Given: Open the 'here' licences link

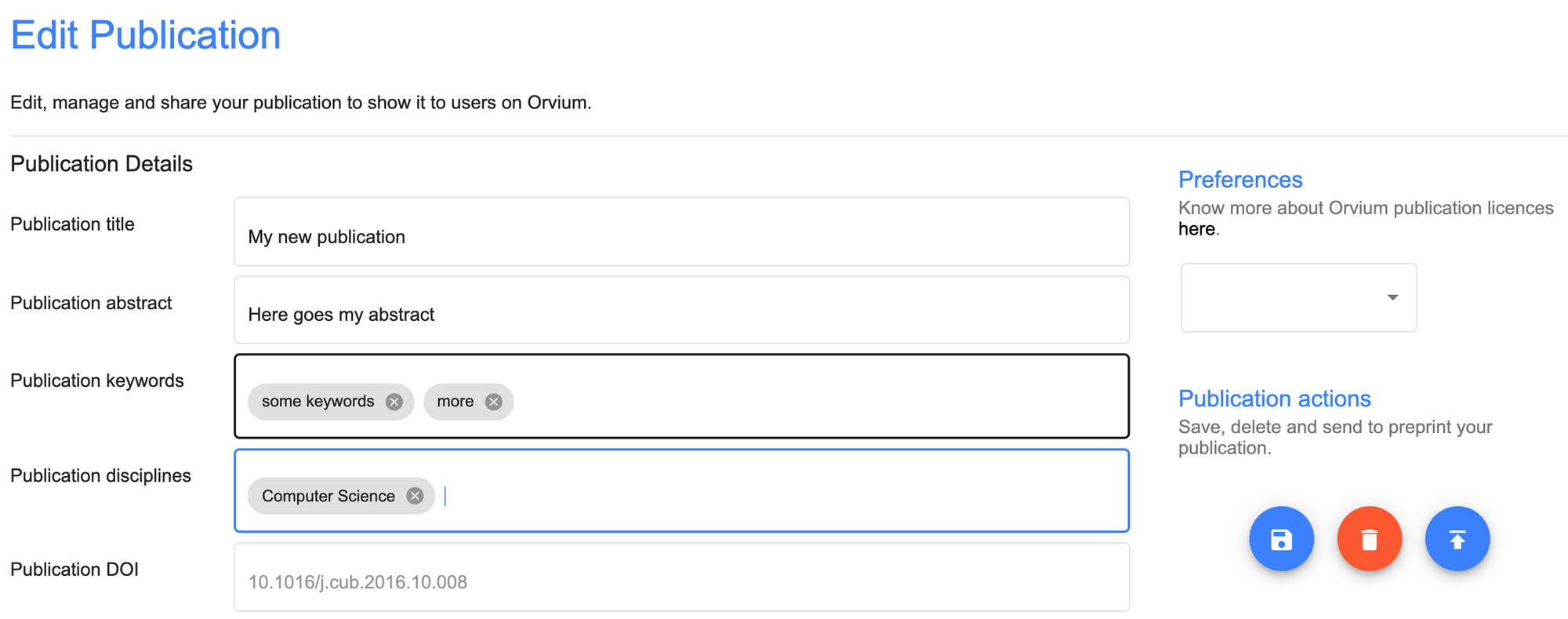Looking at the screenshot, I should (1196, 229).
